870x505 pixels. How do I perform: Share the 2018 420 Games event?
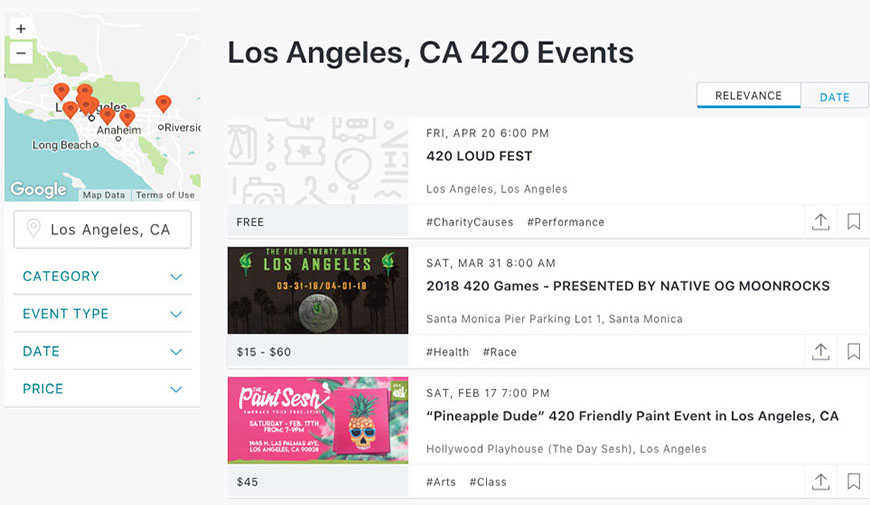(821, 352)
